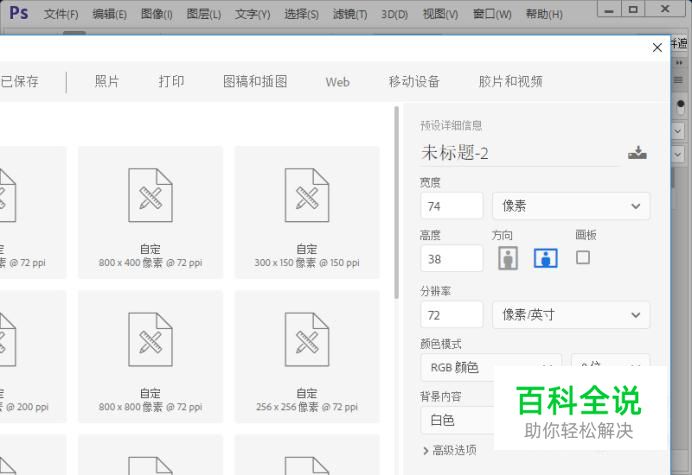Select the 800 x 400 像素 preset
This screenshot has height=475, width=692.
150,212
